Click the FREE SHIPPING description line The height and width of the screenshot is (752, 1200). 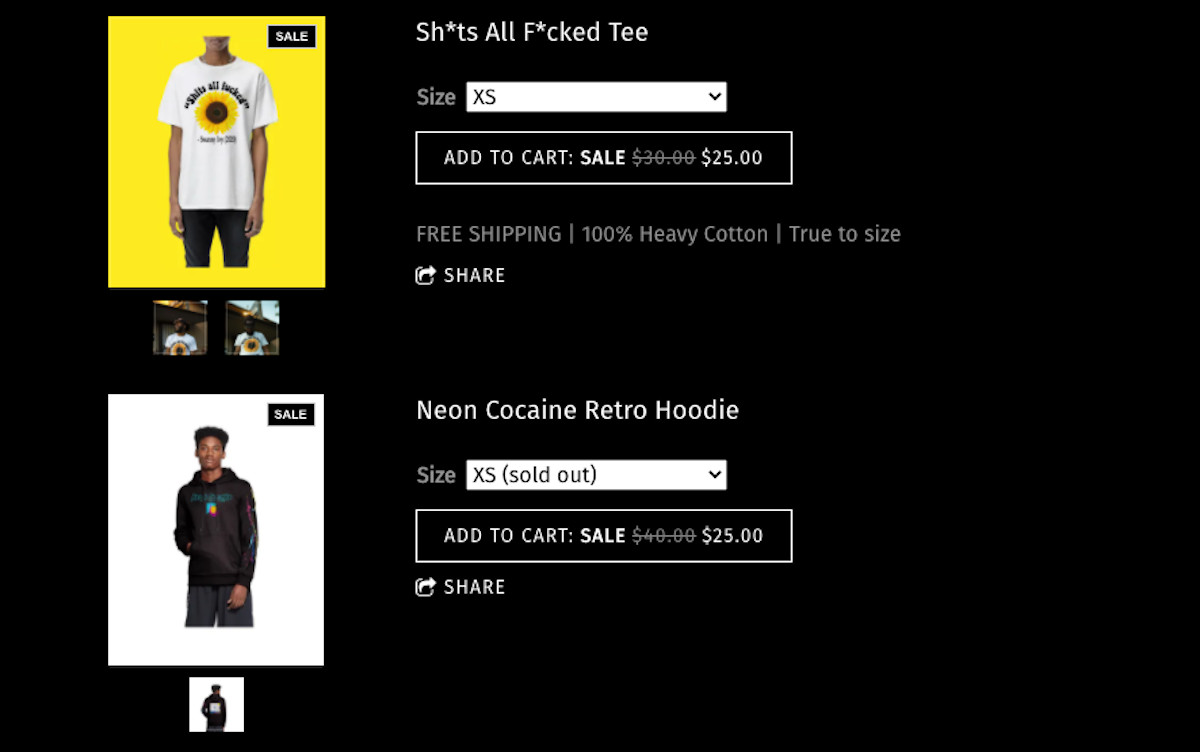click(658, 234)
